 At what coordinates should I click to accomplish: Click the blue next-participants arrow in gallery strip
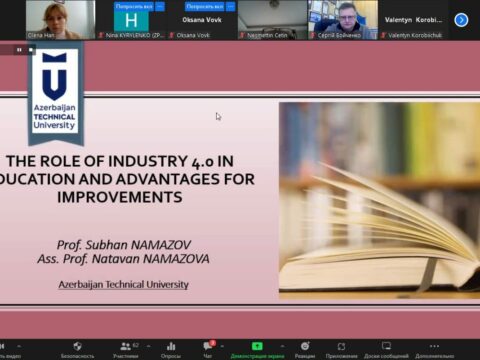pos(461,20)
